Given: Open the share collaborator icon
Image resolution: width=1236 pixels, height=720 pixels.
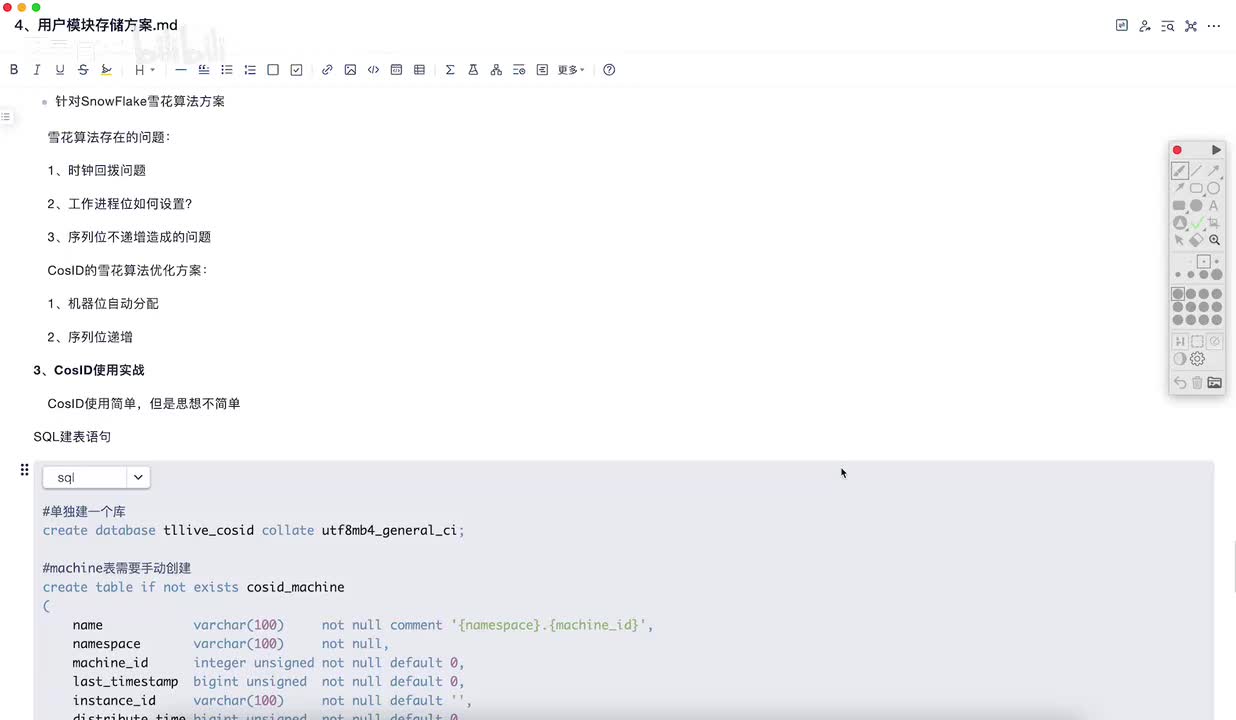Looking at the screenshot, I should (1145, 26).
